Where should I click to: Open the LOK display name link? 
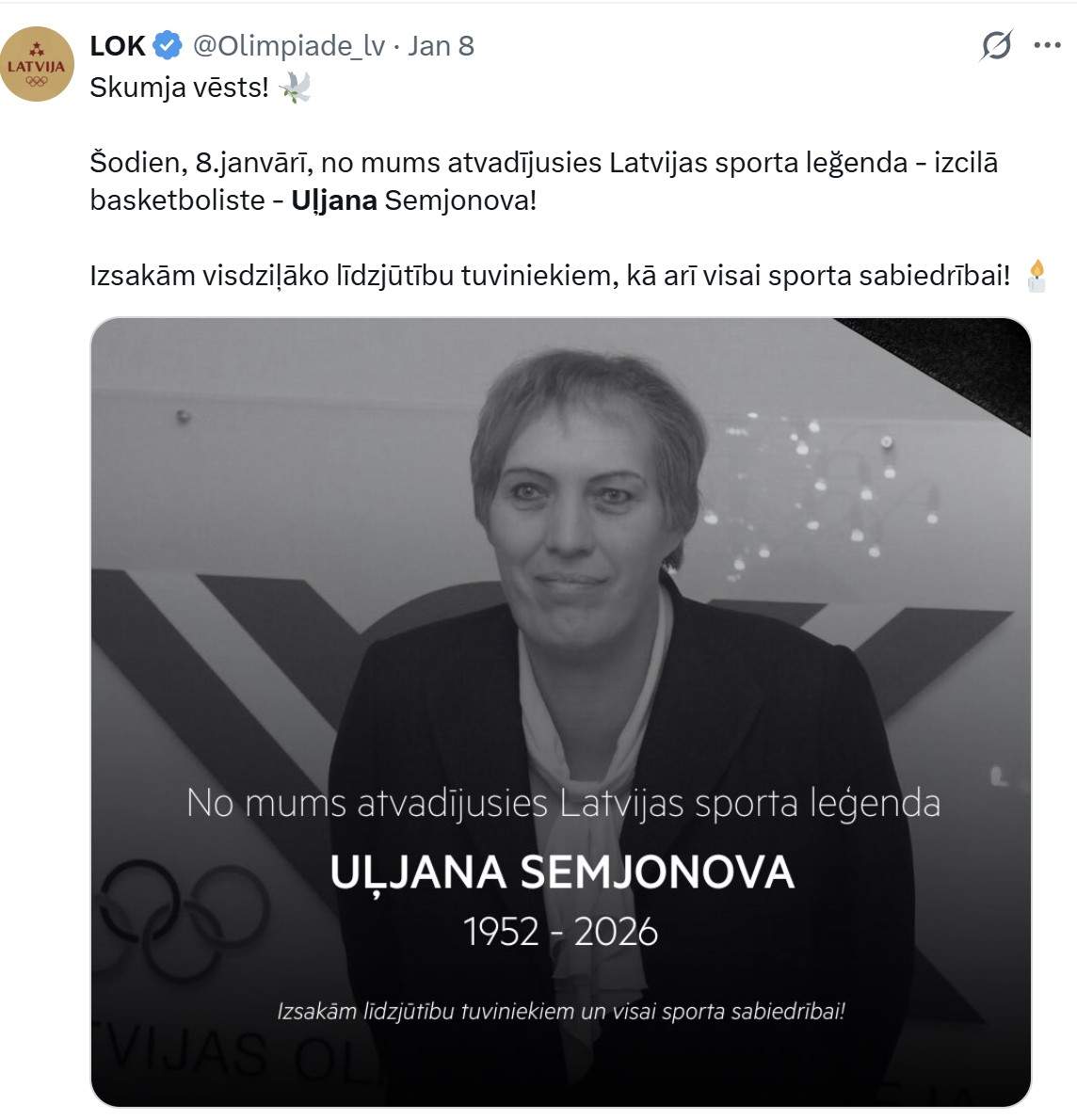click(117, 46)
